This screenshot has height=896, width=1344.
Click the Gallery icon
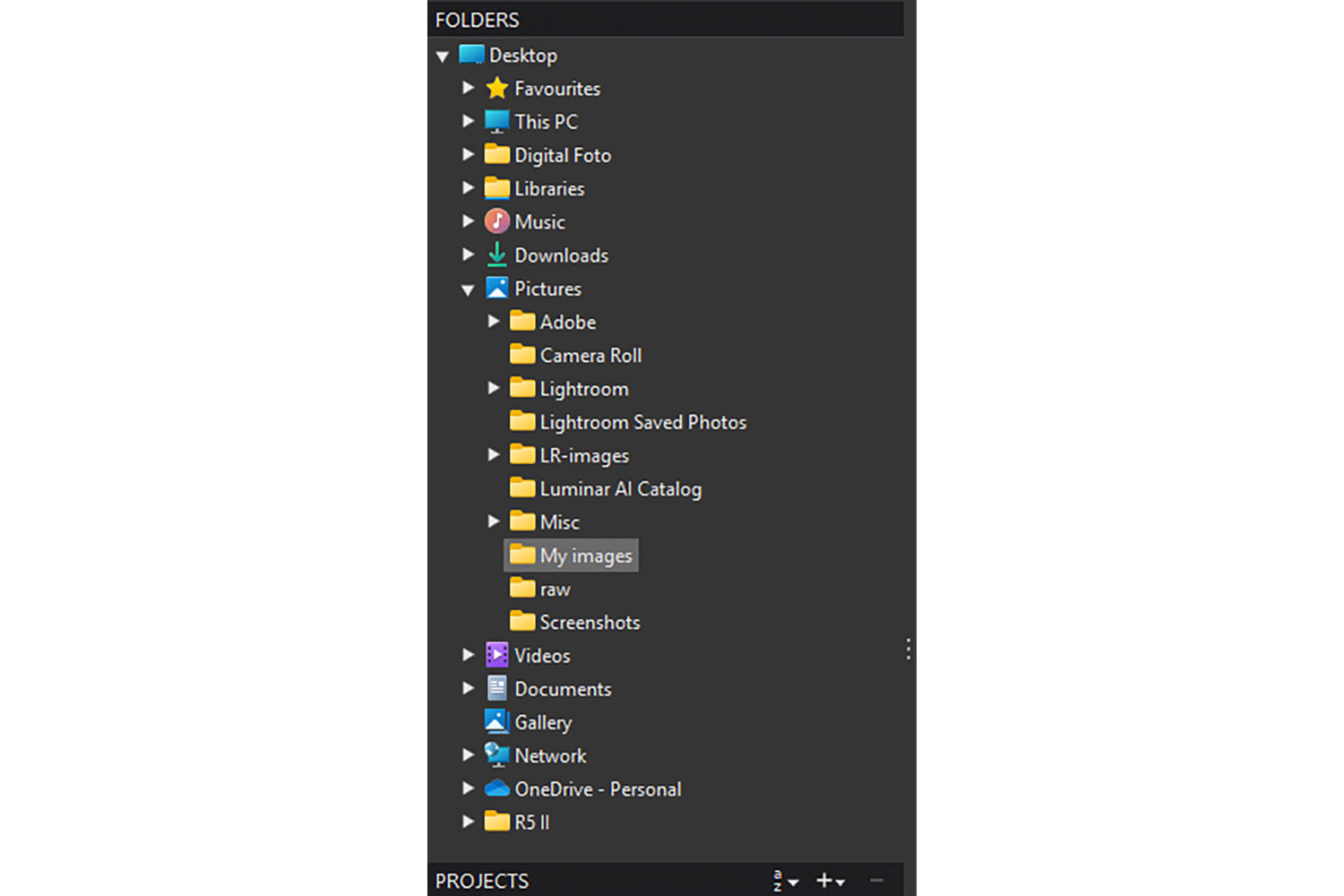point(496,721)
